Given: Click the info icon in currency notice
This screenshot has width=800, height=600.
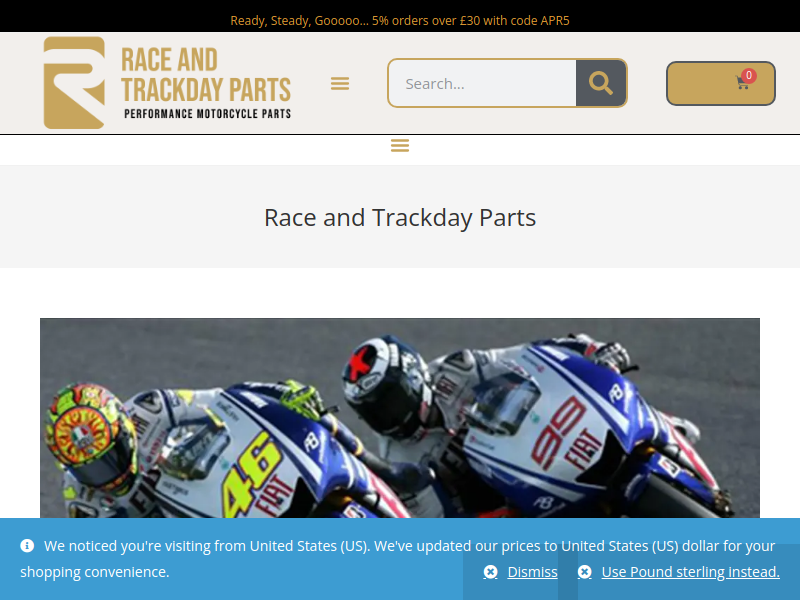Looking at the screenshot, I should click(27, 546).
